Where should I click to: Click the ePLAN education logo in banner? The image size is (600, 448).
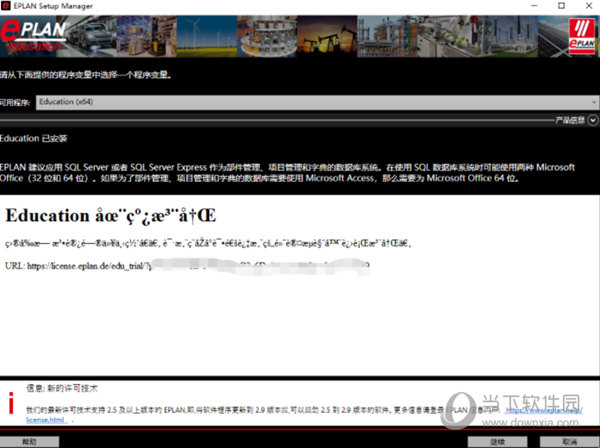pyautogui.click(x=33, y=36)
